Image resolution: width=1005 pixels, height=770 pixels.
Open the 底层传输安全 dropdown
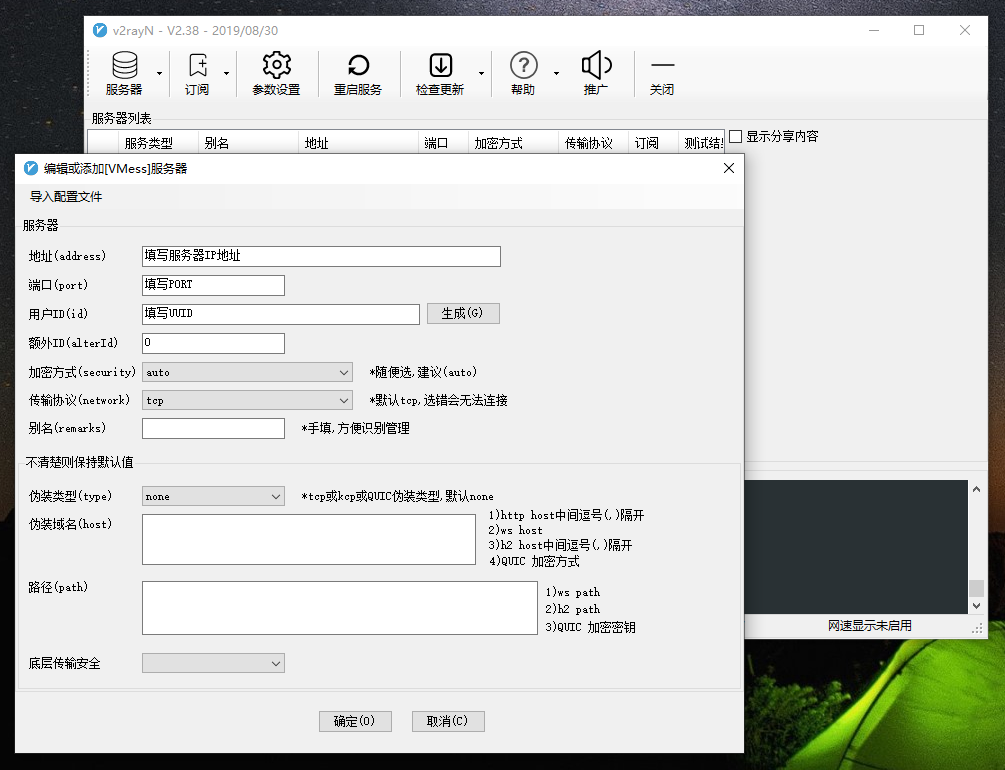213,663
